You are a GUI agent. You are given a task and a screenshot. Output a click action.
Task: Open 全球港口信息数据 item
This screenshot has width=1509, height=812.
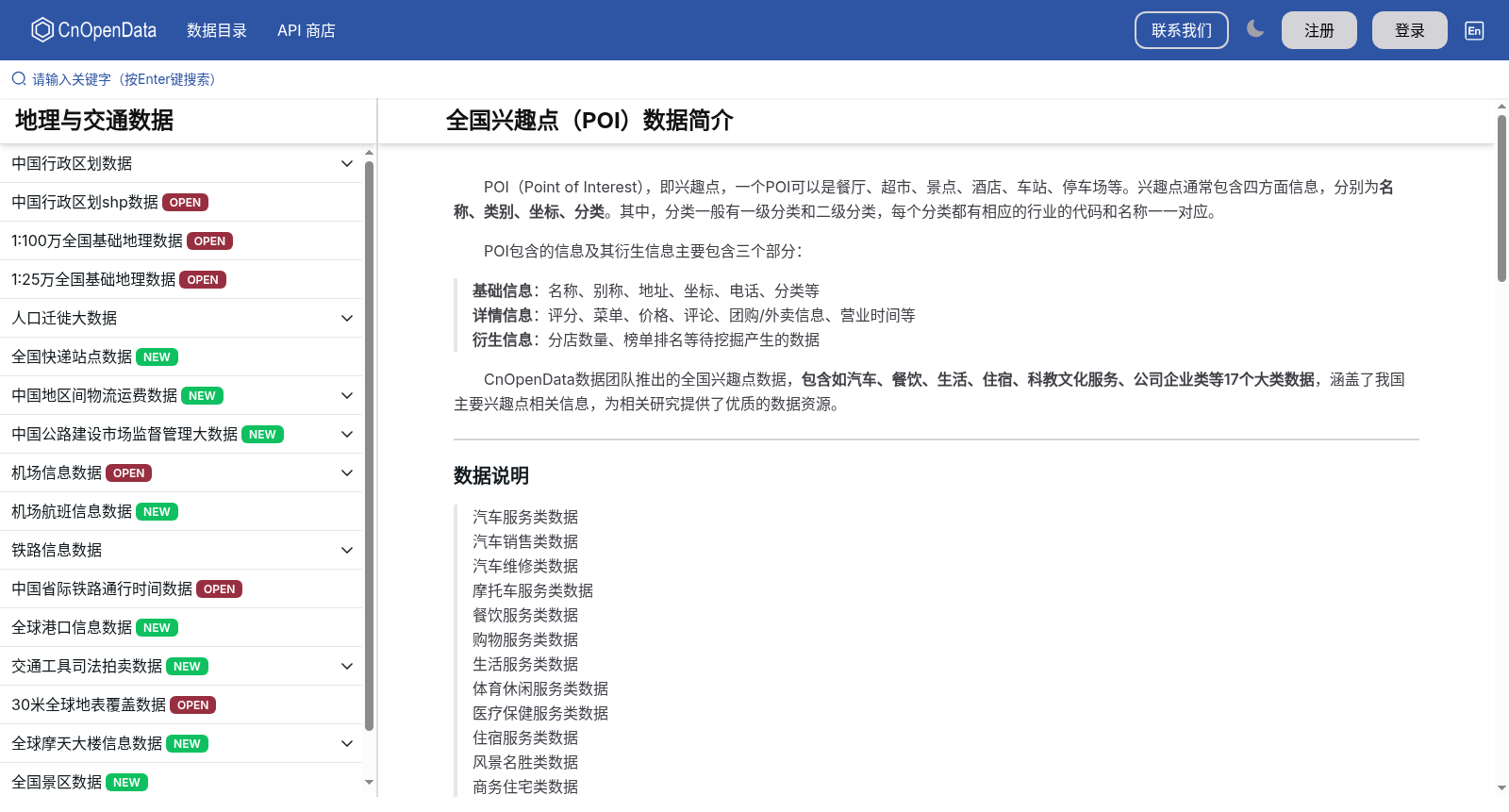(181, 627)
